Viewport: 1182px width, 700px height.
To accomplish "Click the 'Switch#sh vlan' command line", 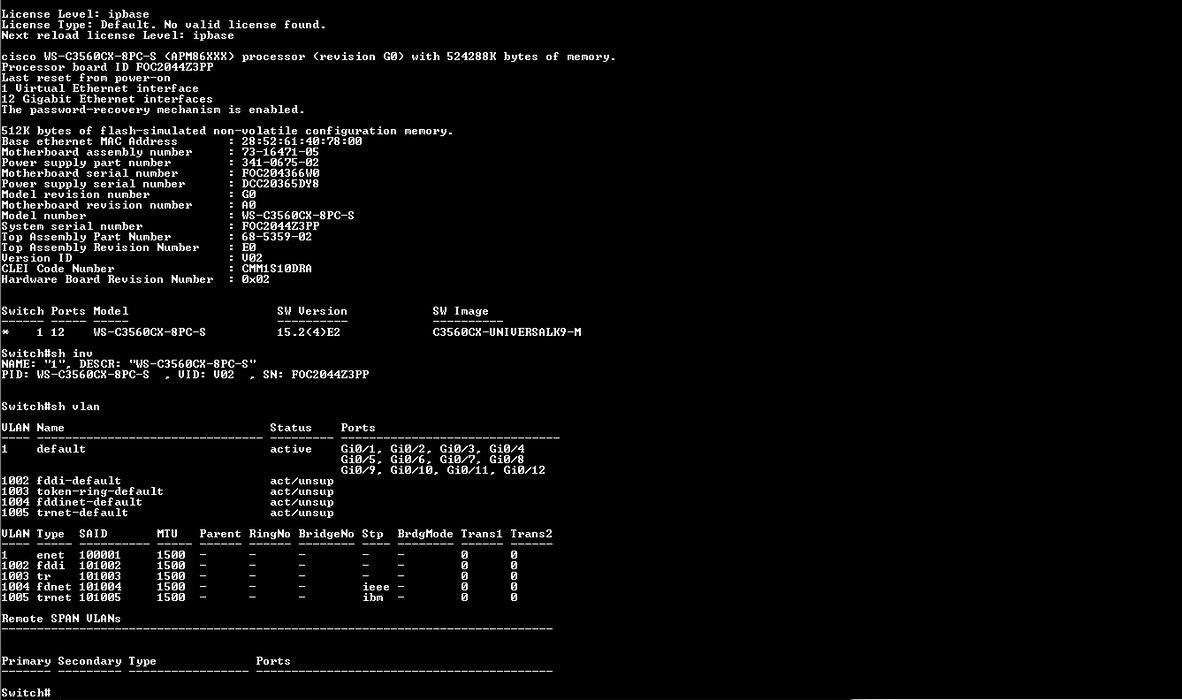I will pos(51,406).
